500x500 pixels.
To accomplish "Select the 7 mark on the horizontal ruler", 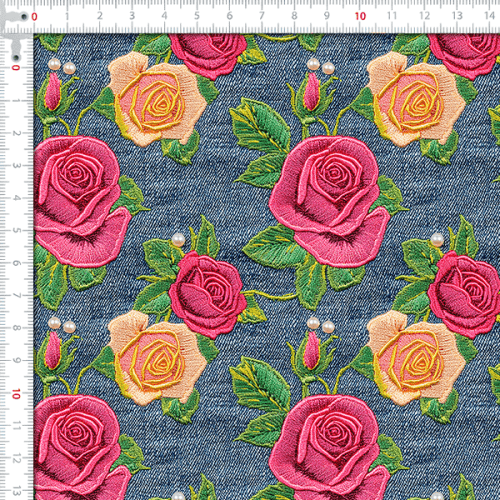I will click(x=262, y=16).
